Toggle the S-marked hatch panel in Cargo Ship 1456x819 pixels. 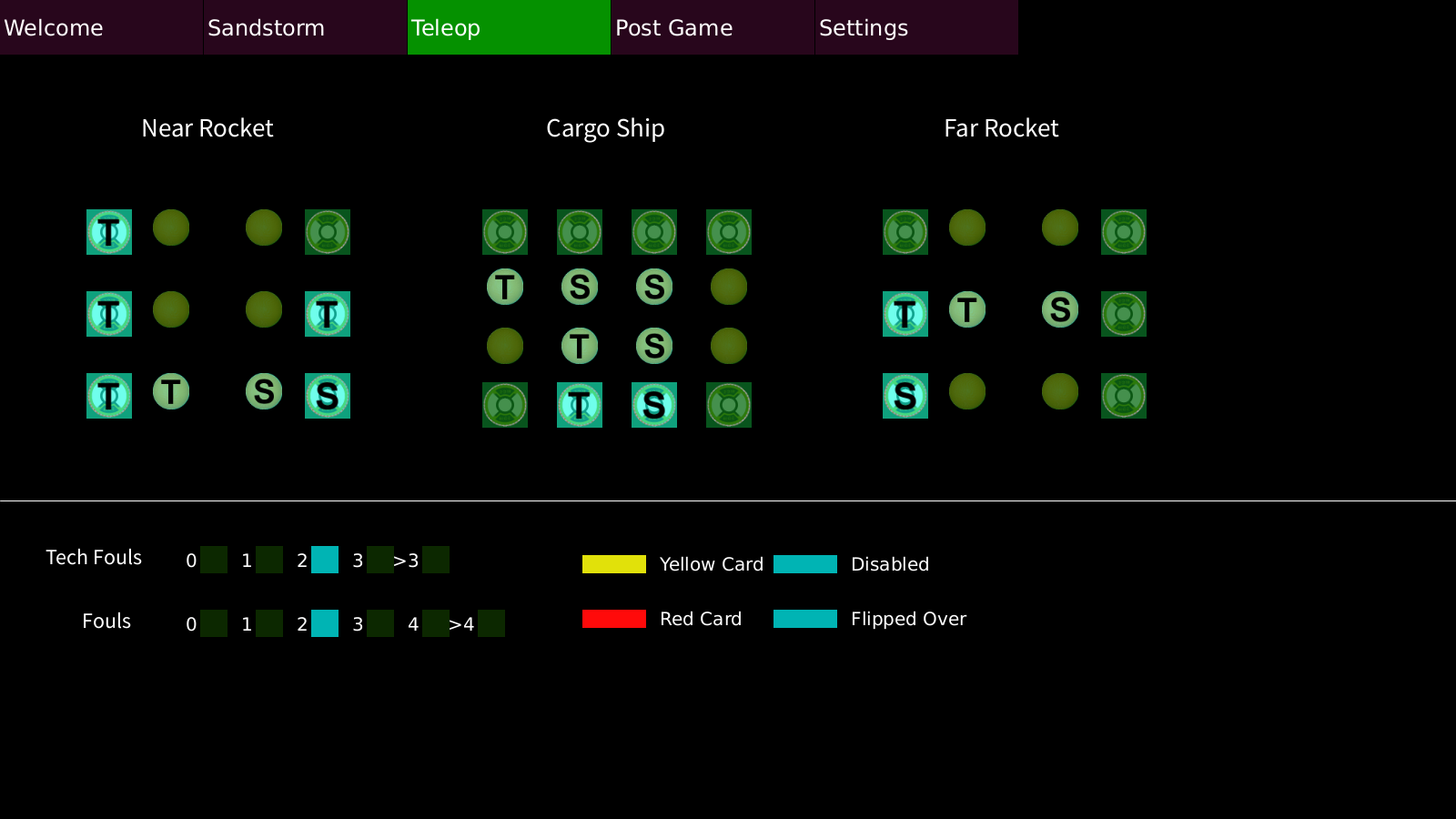pyautogui.click(x=654, y=405)
